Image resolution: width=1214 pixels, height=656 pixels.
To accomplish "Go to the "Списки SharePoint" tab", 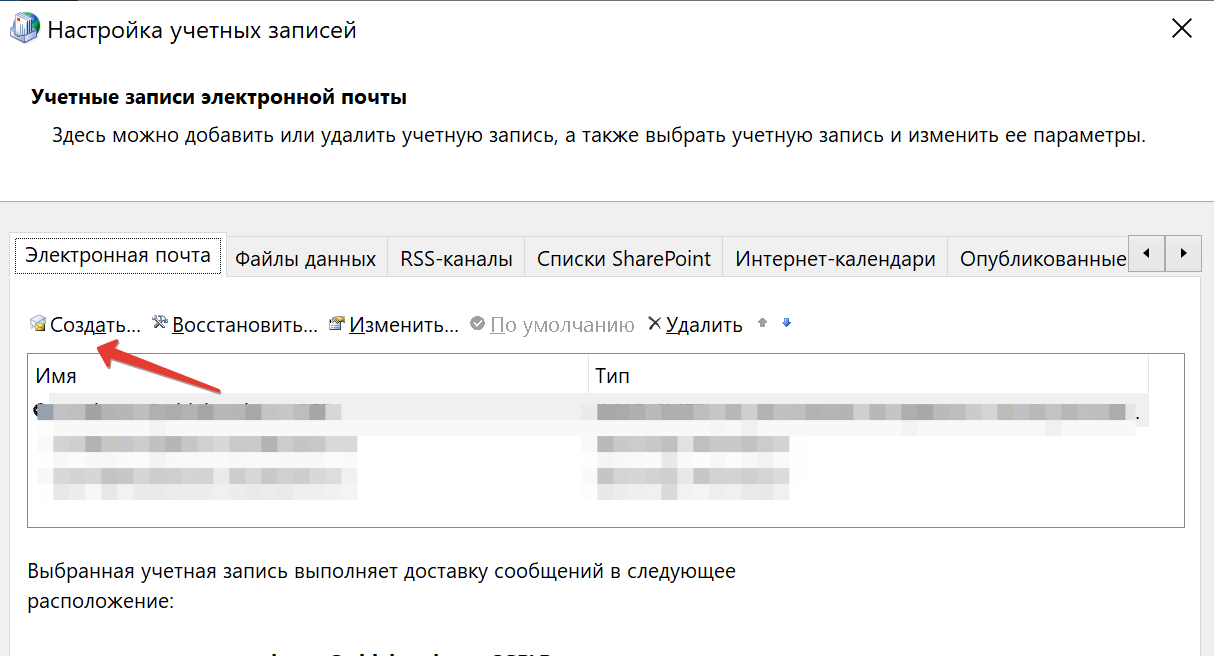I will click(623, 259).
